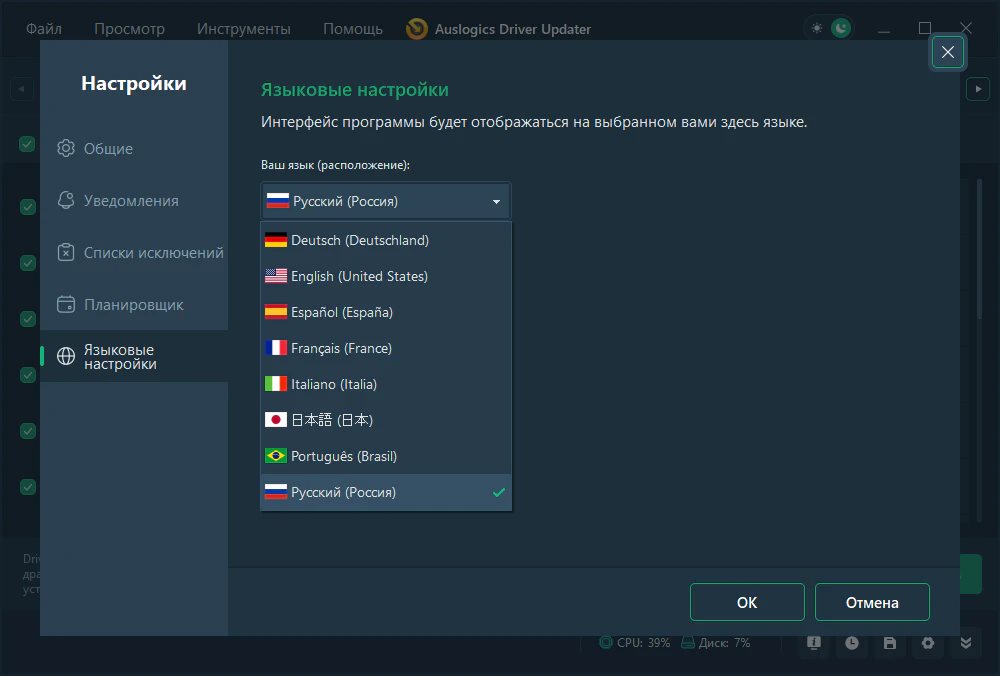Click the floppy disk save icon
Viewport: 1000px width, 676px height.
tap(889, 643)
